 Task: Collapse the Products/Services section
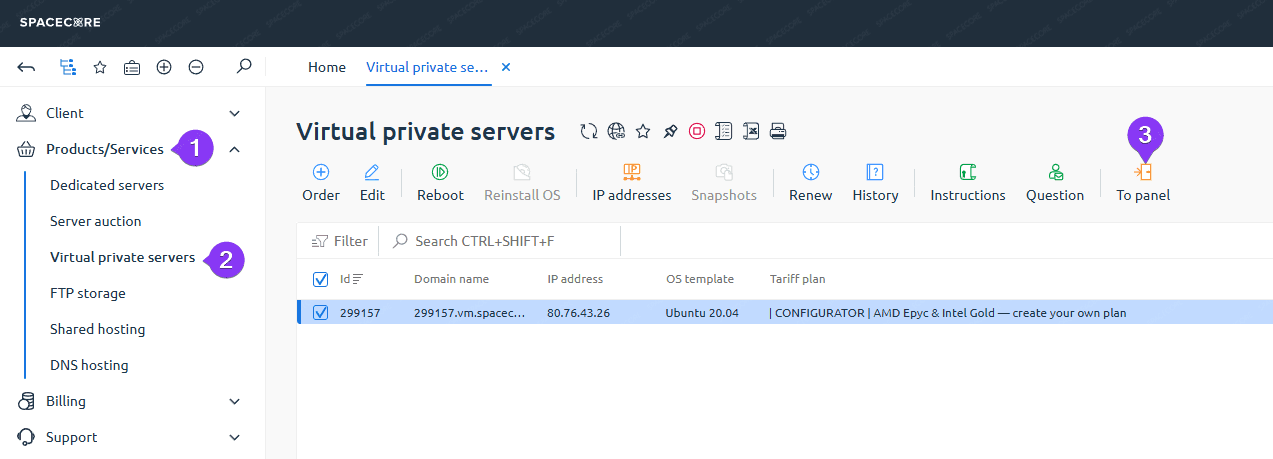pyautogui.click(x=234, y=149)
